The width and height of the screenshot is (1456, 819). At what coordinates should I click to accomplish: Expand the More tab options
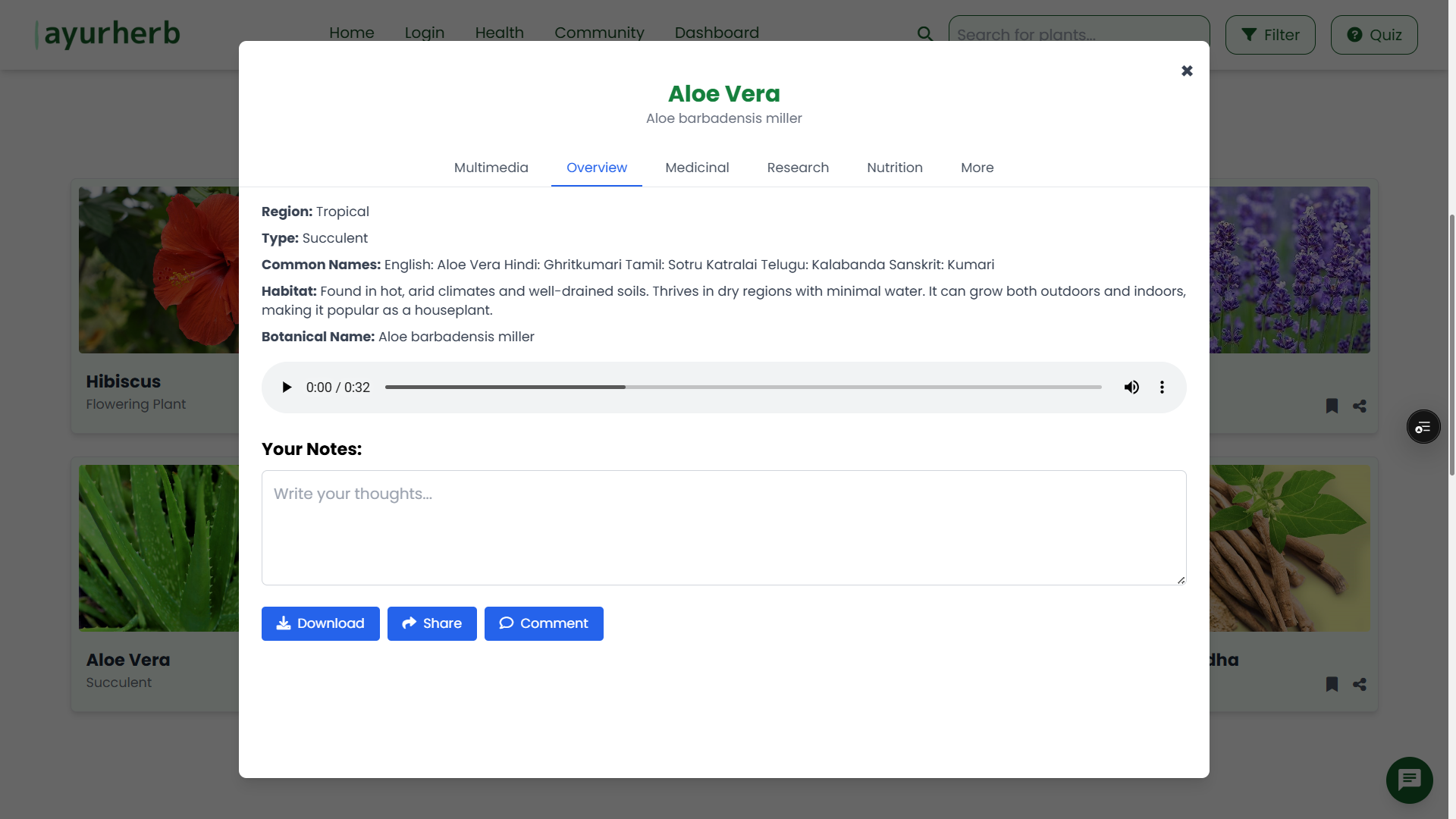(977, 168)
